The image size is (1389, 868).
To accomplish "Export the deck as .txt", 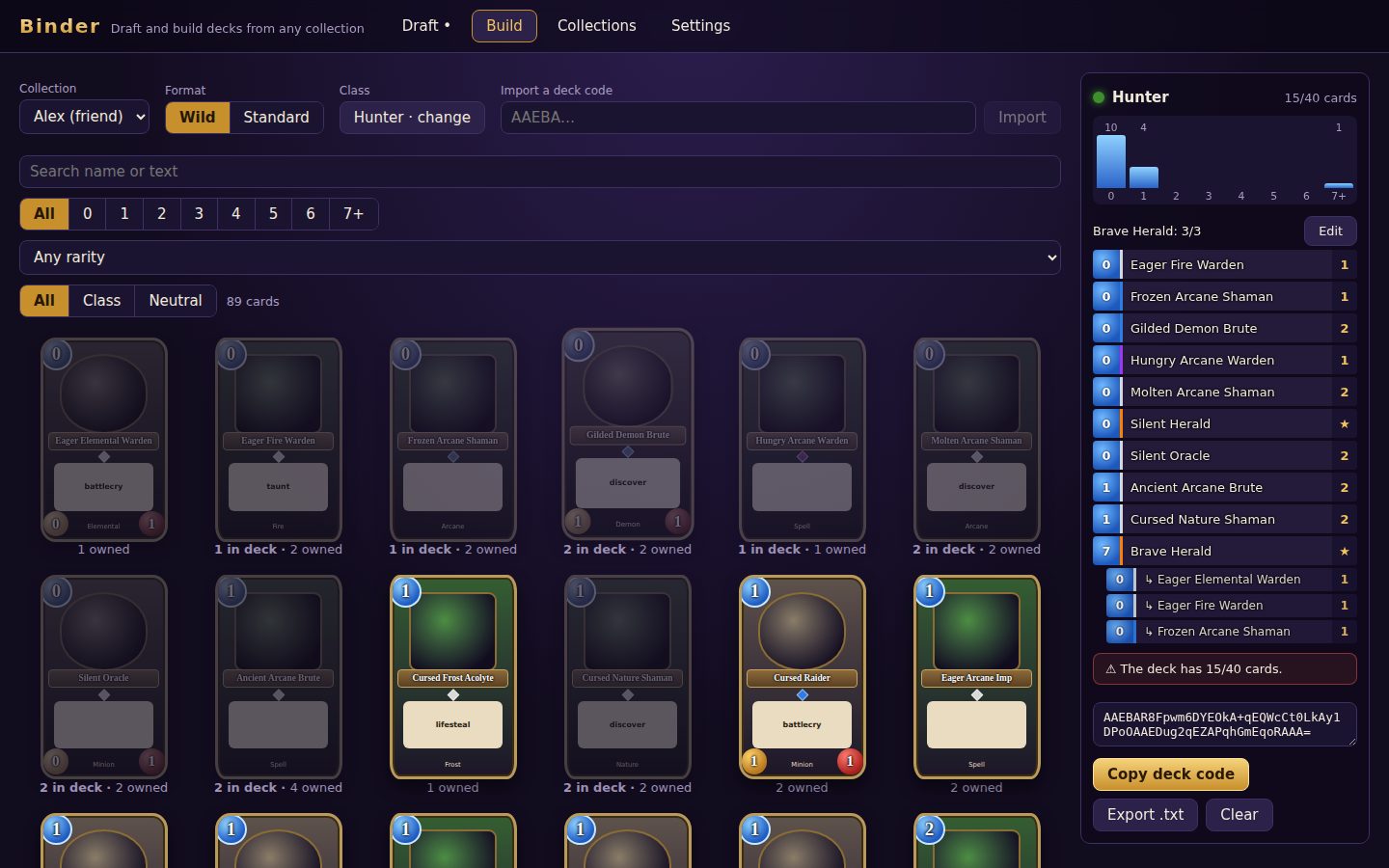I will click(x=1145, y=815).
